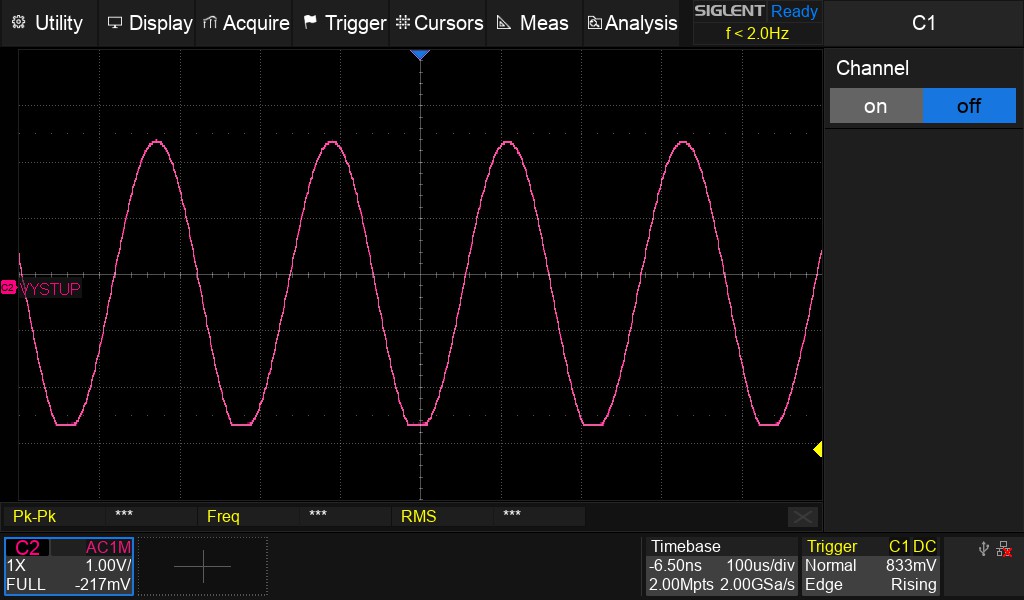The width and height of the screenshot is (1024, 600).
Task: Click the plus icon to add channel
Action: [x=202, y=566]
